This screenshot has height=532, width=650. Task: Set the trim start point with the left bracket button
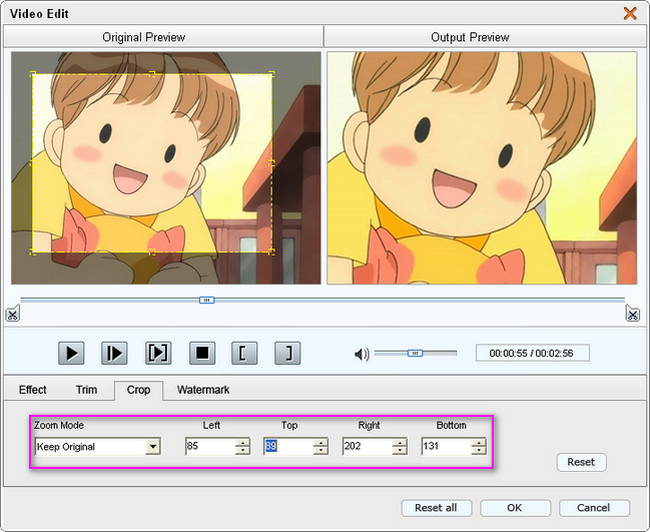pos(245,353)
